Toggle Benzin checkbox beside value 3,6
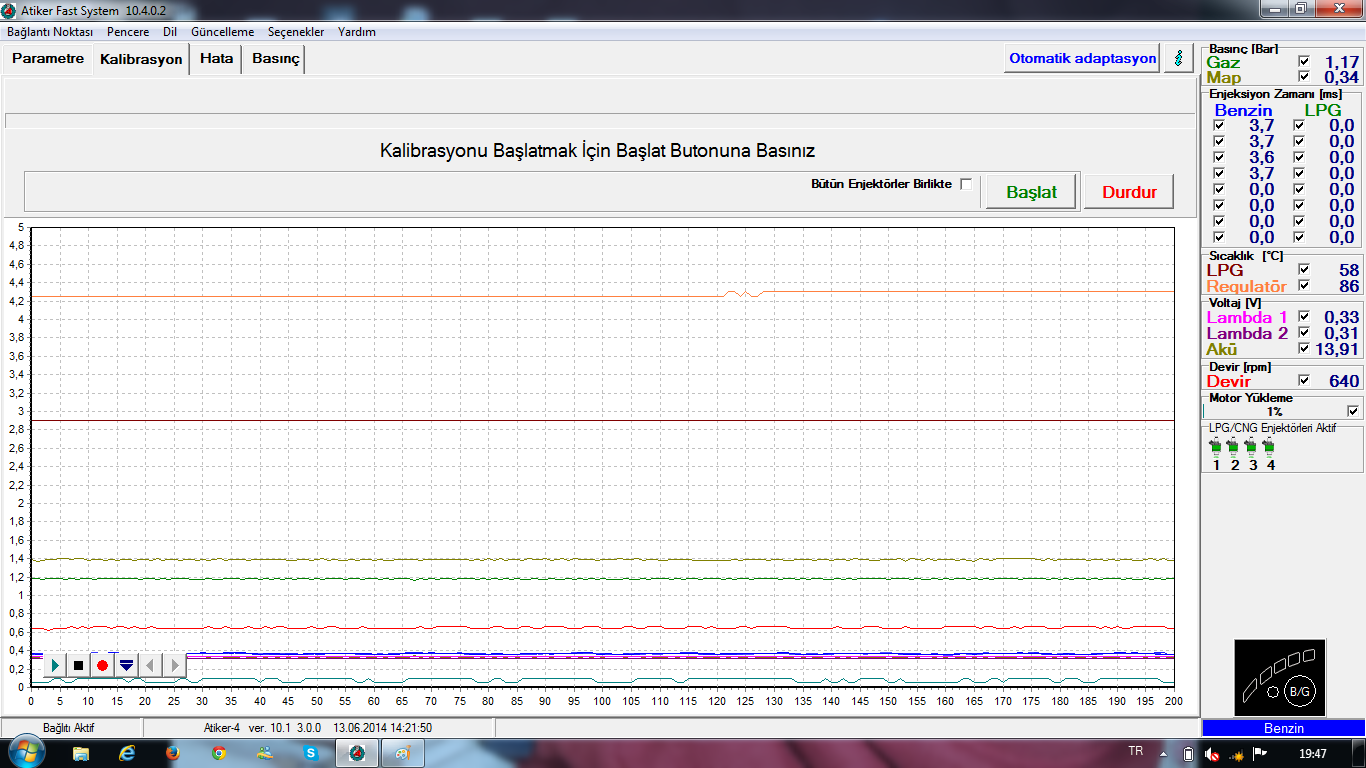 (1218, 158)
